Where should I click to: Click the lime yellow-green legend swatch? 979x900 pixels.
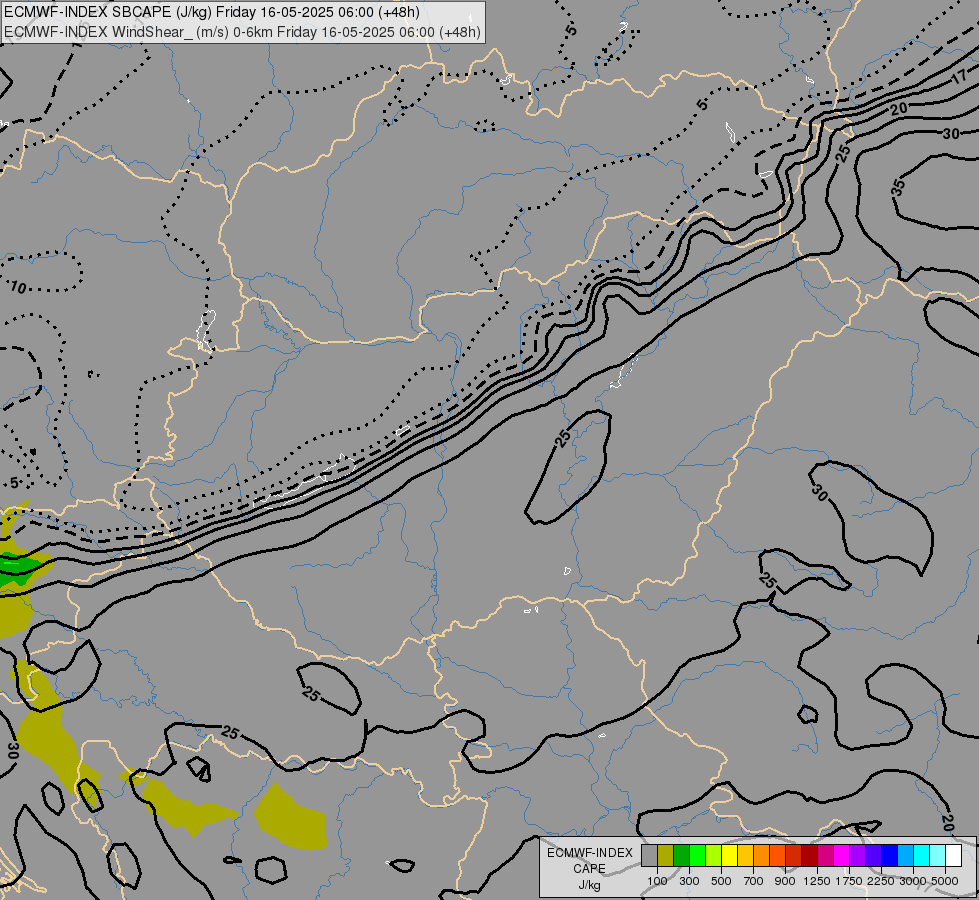[x=714, y=856]
